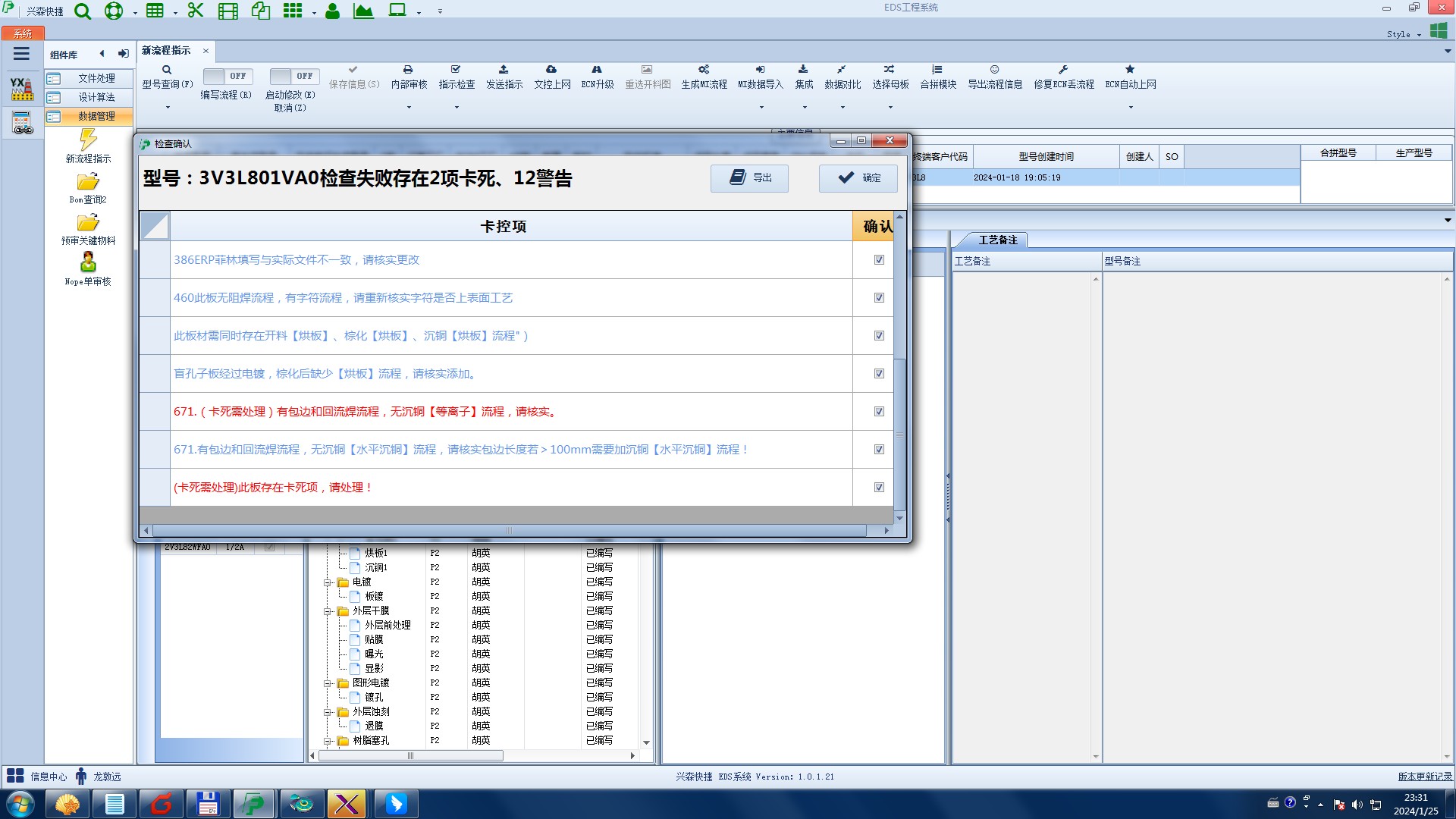
Task: Uncheck confirm box for (卡死需处理)此板存在卡死项 row
Action: (879, 488)
